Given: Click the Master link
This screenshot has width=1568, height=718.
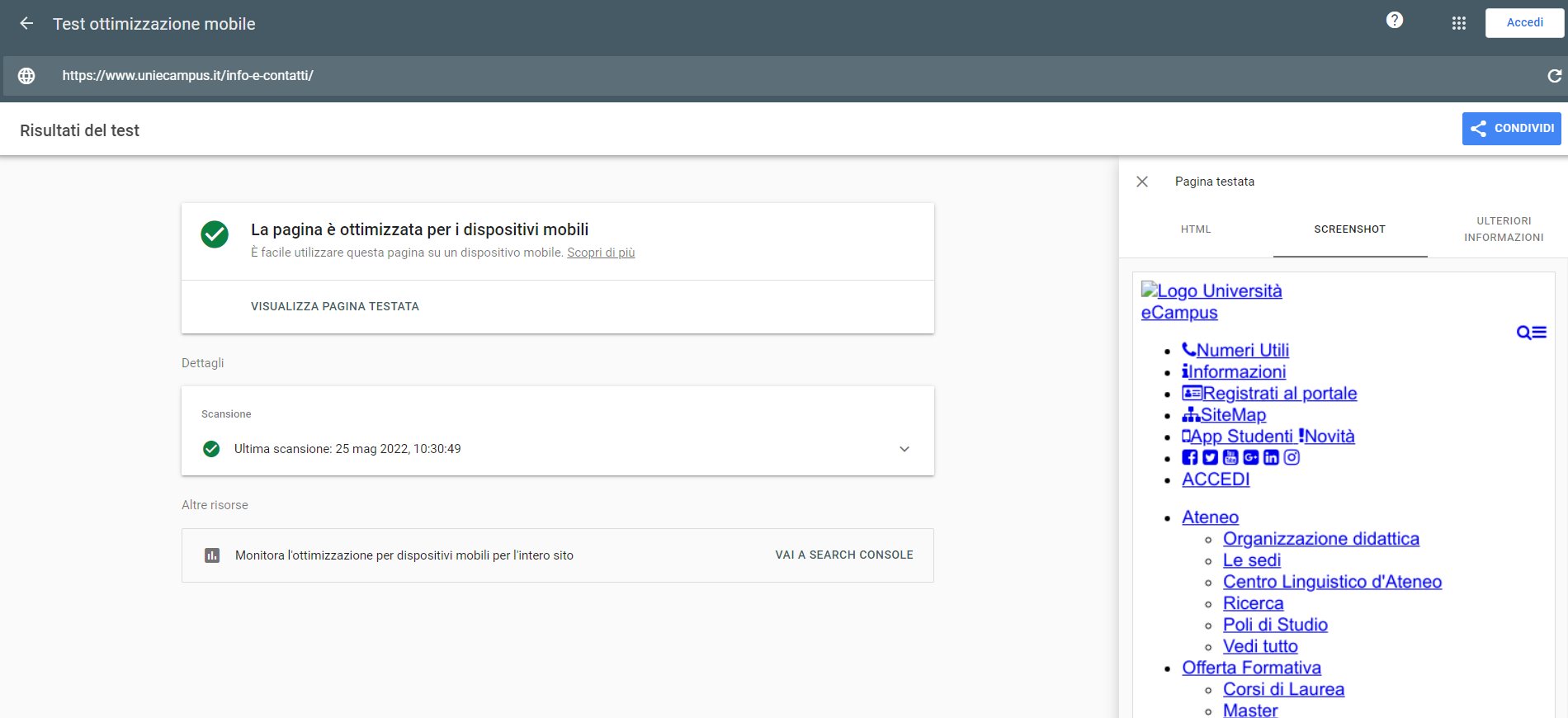Looking at the screenshot, I should [x=1250, y=710].
